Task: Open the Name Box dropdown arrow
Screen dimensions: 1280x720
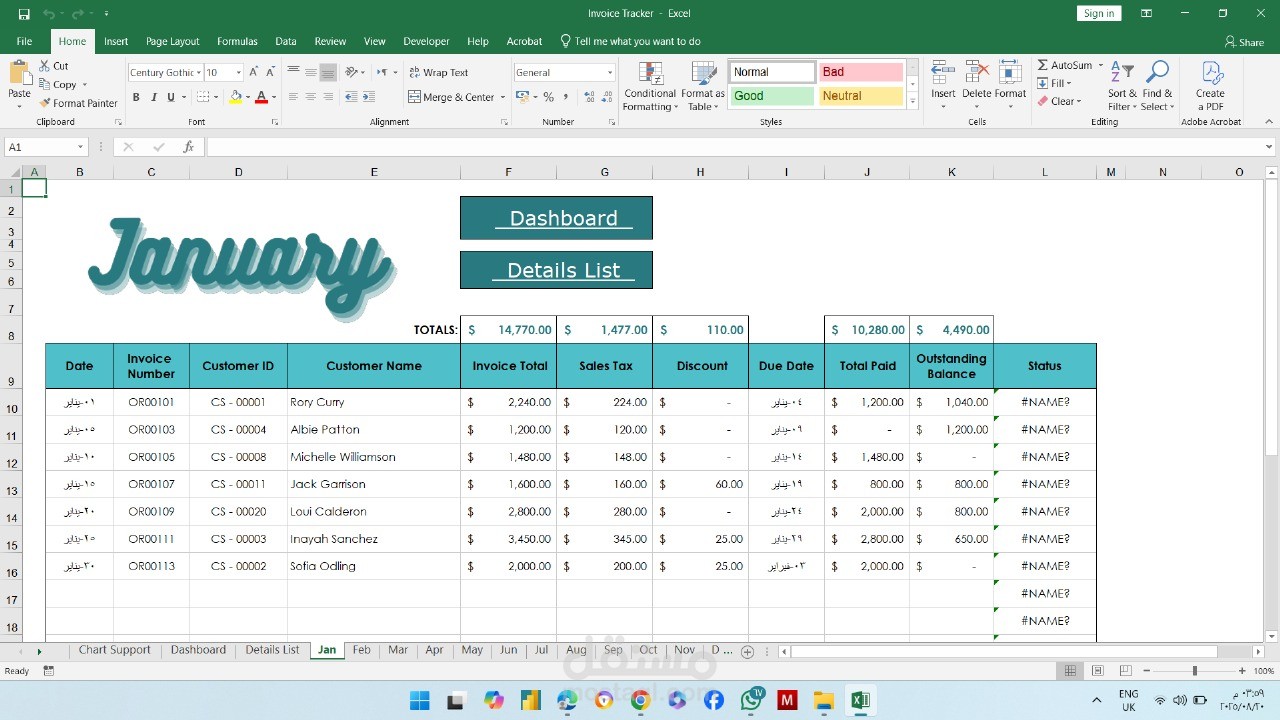Action: [80, 147]
